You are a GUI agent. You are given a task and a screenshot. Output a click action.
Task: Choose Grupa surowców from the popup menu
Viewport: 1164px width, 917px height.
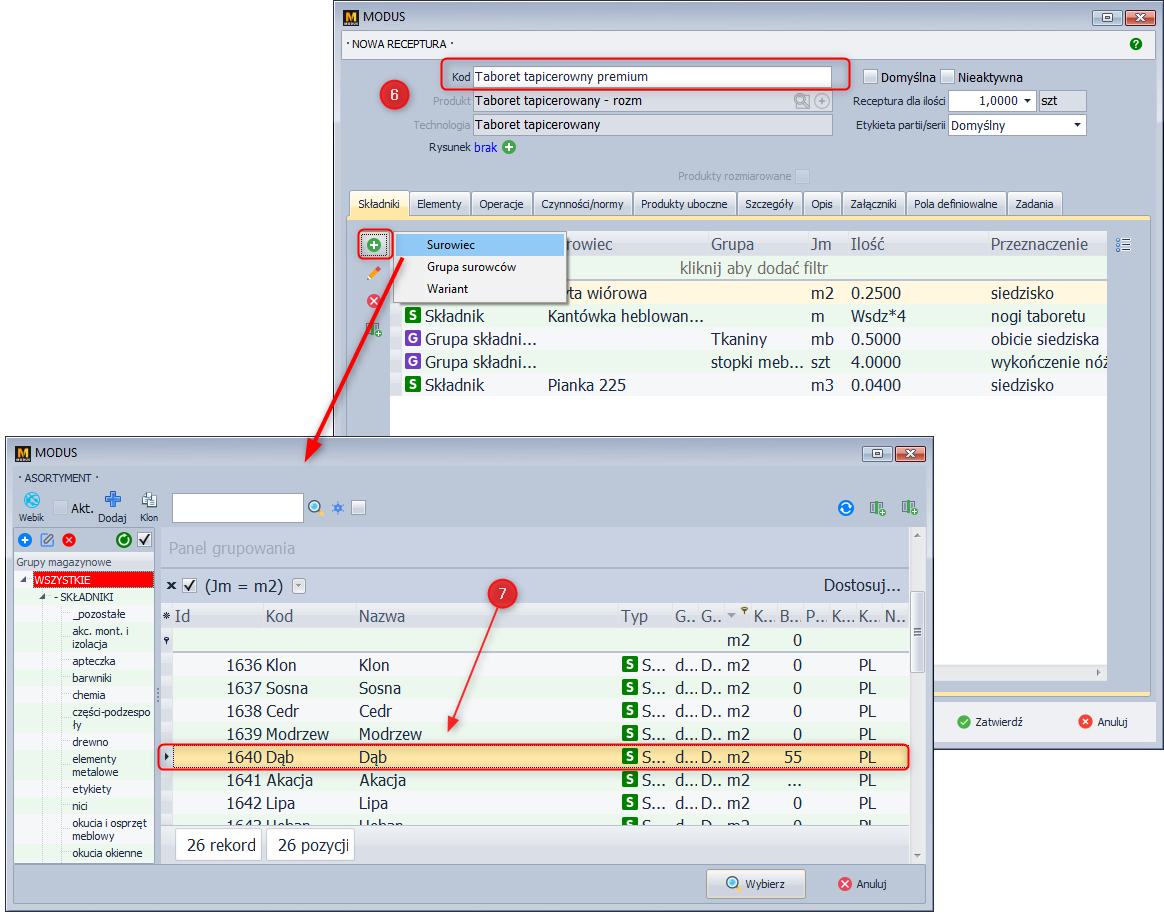471,267
